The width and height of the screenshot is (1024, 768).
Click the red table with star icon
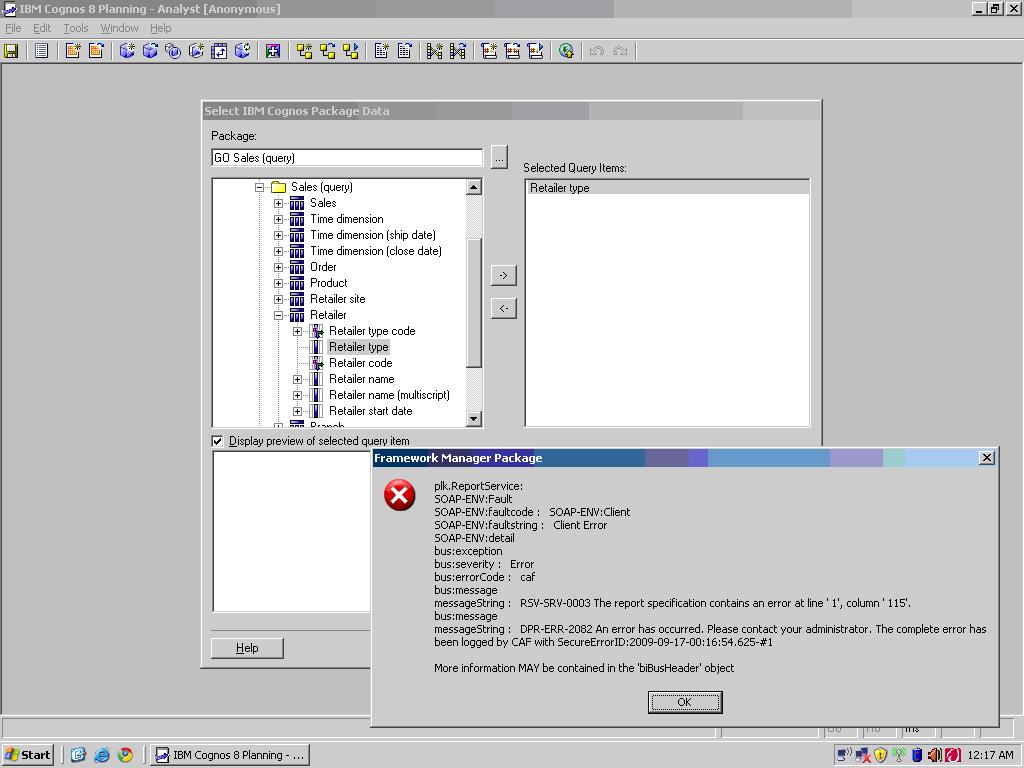[x=489, y=51]
